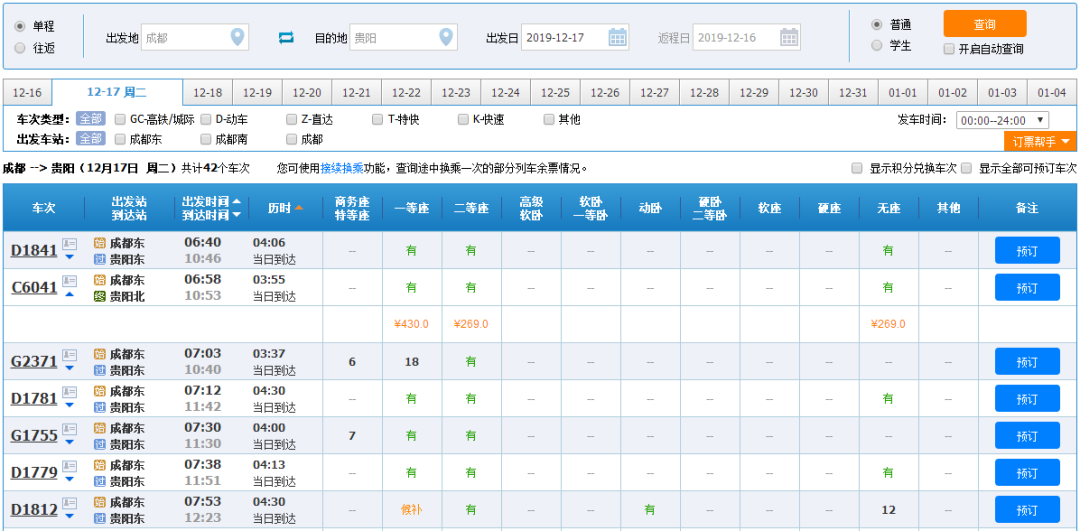Open ID card icon for train G2371
1080x531 pixels.
70,355
